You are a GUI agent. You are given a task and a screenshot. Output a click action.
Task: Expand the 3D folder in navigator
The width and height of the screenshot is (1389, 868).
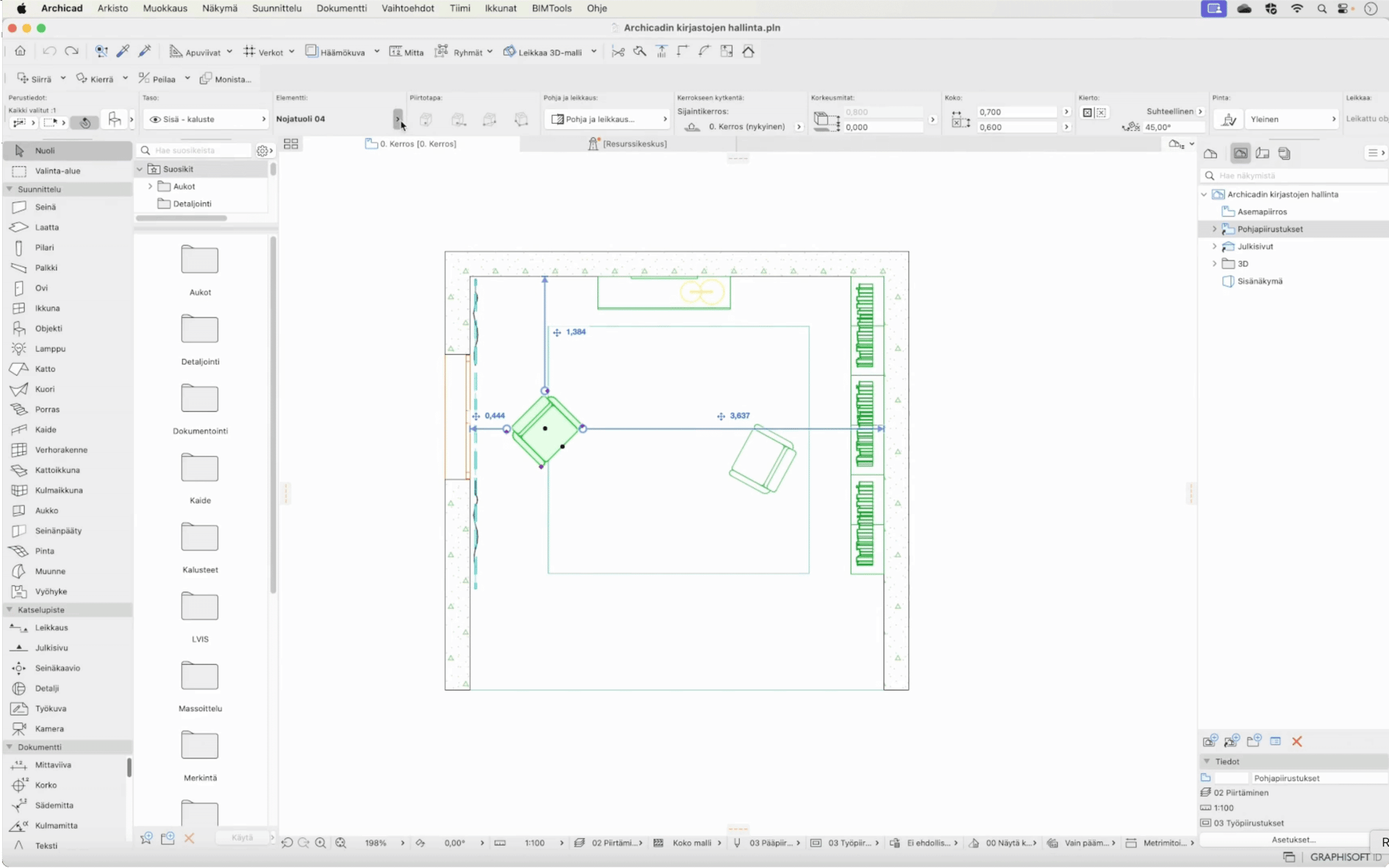tap(1214, 264)
